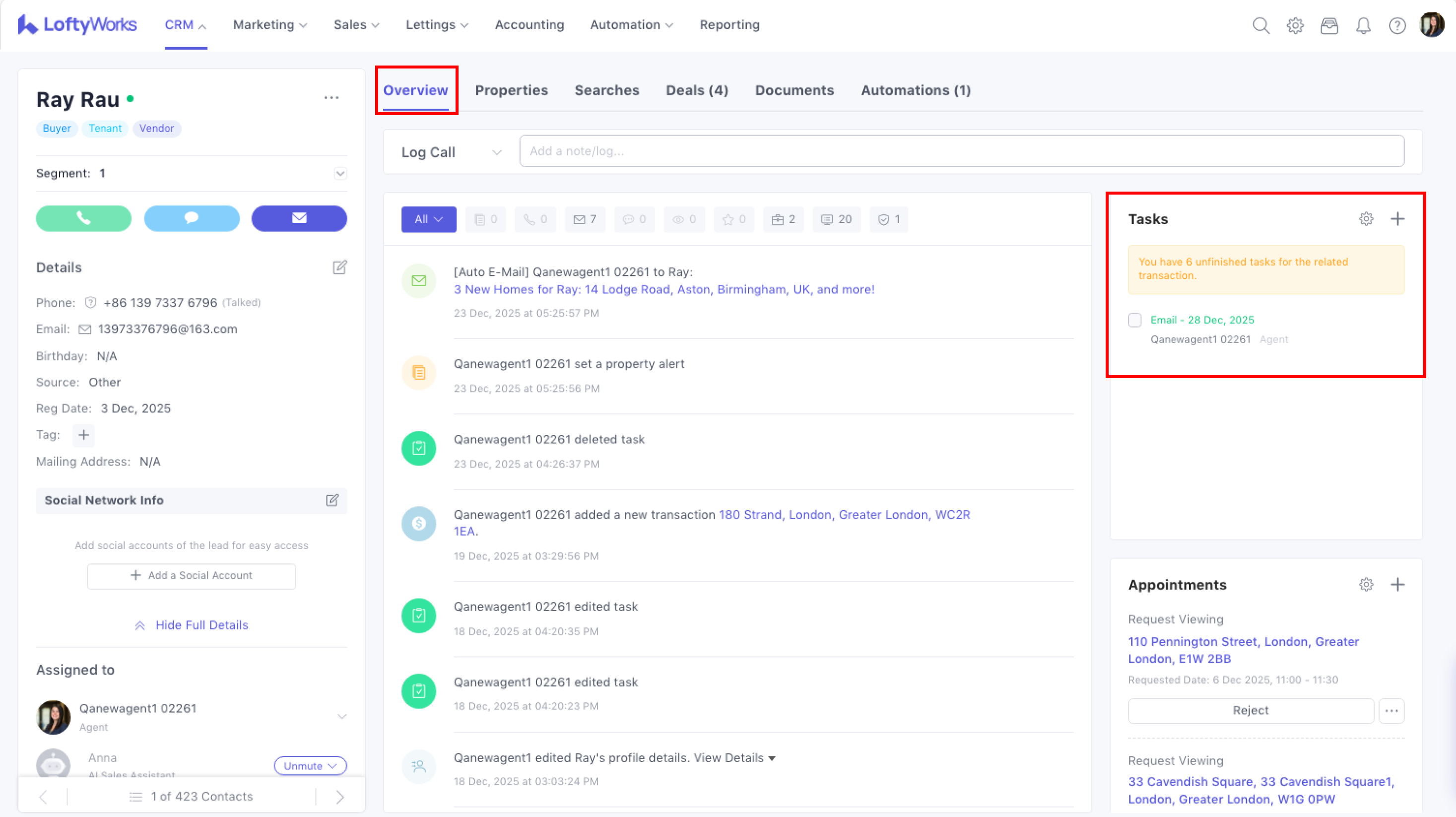The height and width of the screenshot is (817, 1456).
Task: Open the Unmute dropdown for Anna
Action: click(x=310, y=765)
